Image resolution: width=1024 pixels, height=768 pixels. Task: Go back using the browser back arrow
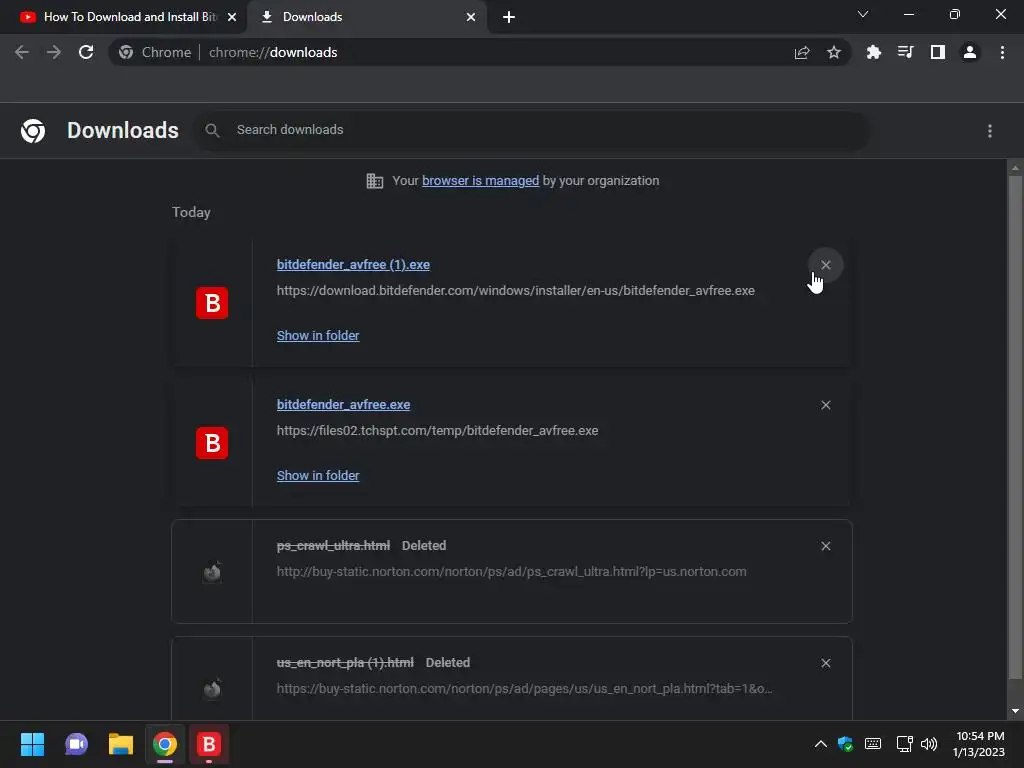[22, 52]
